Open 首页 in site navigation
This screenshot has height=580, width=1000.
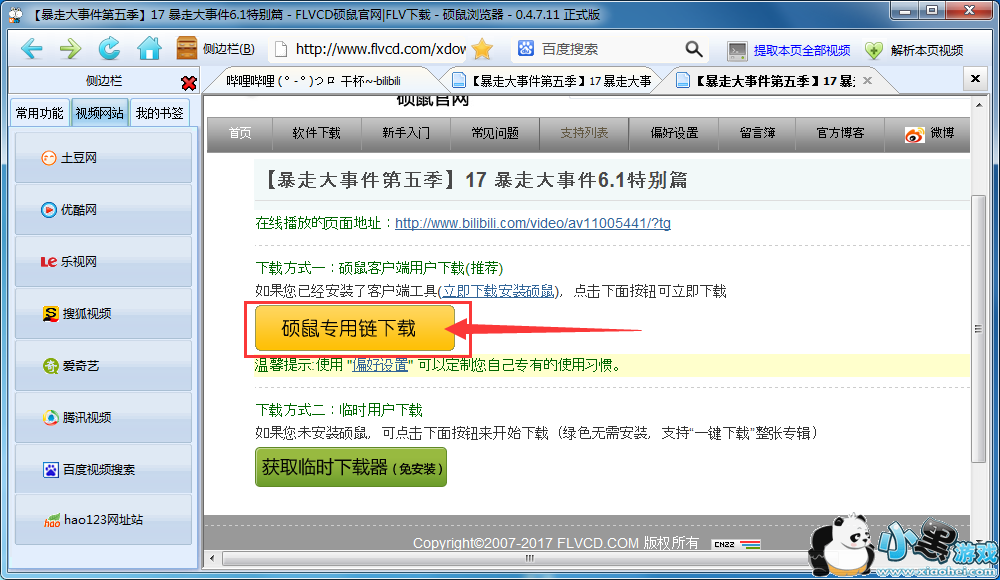[240, 133]
